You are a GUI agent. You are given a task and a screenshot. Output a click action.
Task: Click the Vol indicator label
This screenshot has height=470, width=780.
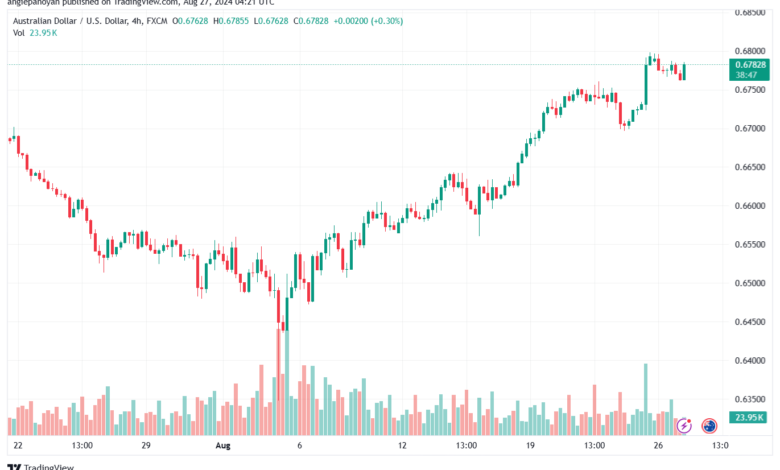(18, 33)
